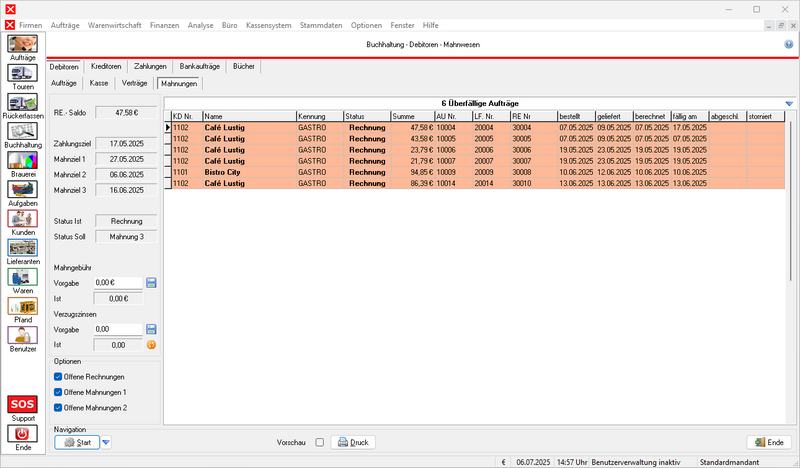Open the Warenwirtschaft menu

pyautogui.click(x=114, y=23)
